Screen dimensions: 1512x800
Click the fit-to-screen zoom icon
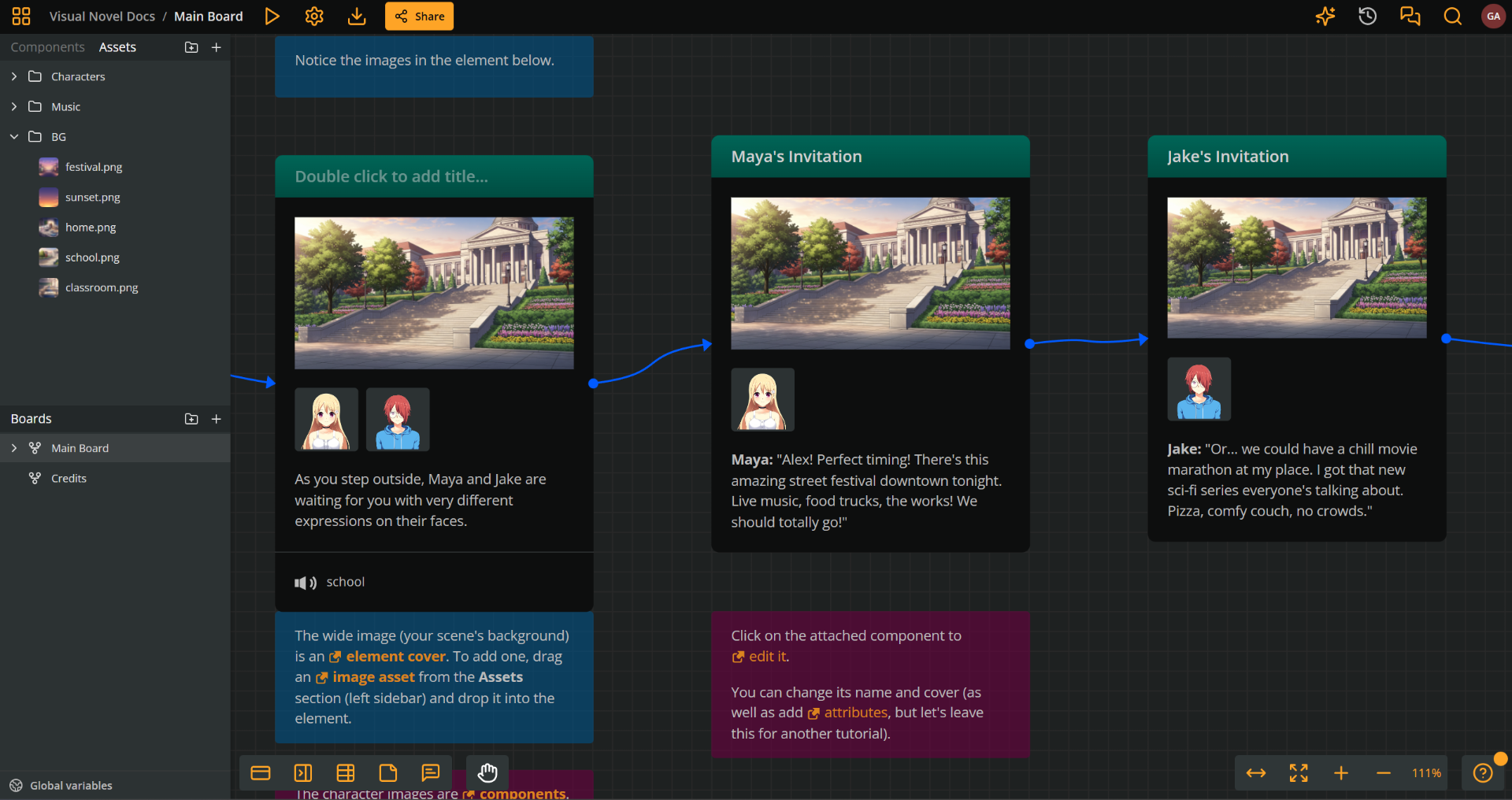1299,773
